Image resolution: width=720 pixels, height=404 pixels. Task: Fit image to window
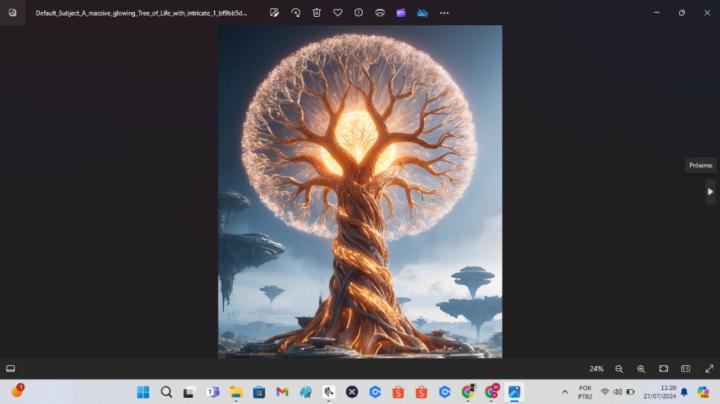pyautogui.click(x=663, y=369)
